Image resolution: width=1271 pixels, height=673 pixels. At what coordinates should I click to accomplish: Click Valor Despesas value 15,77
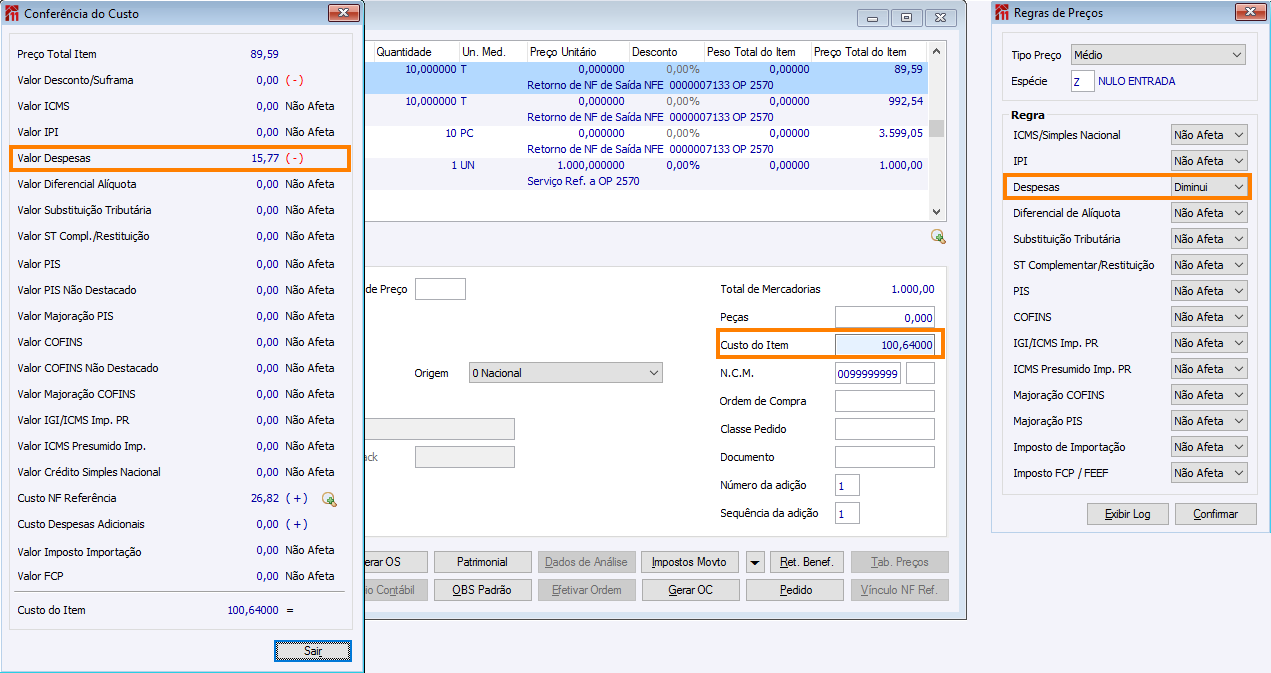coord(264,158)
